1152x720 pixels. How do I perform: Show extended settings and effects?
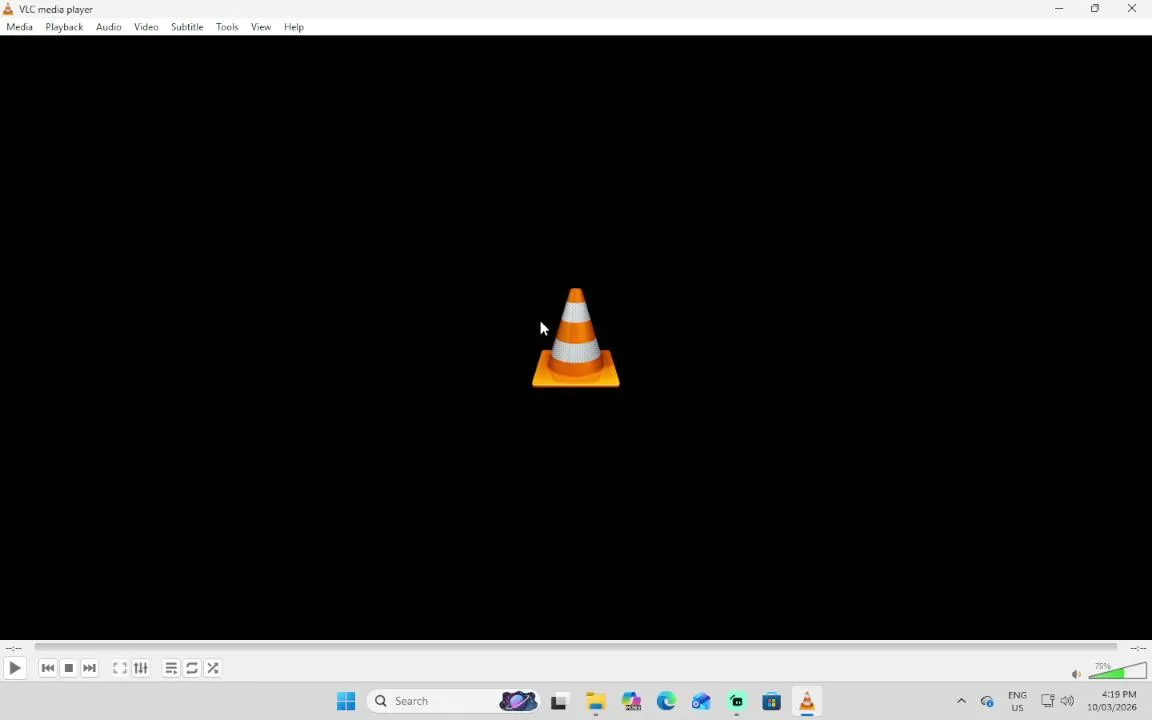pos(140,668)
